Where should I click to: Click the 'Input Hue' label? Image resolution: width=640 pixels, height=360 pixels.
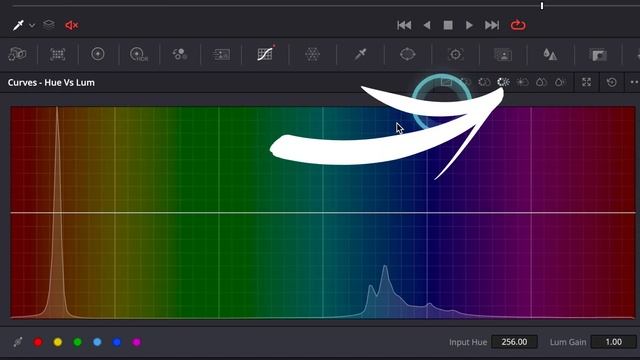click(468, 342)
